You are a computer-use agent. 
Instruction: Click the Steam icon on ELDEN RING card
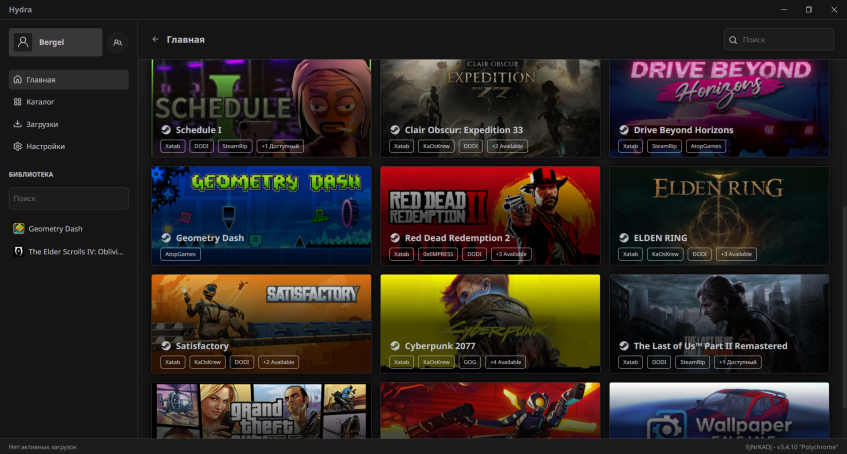tap(624, 238)
